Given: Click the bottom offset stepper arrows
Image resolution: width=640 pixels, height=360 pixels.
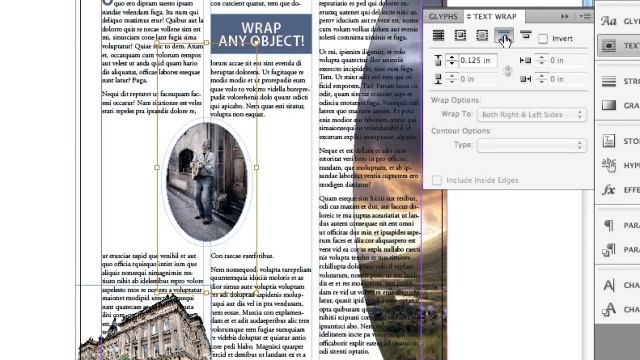Looking at the screenshot, I should click(451, 79).
